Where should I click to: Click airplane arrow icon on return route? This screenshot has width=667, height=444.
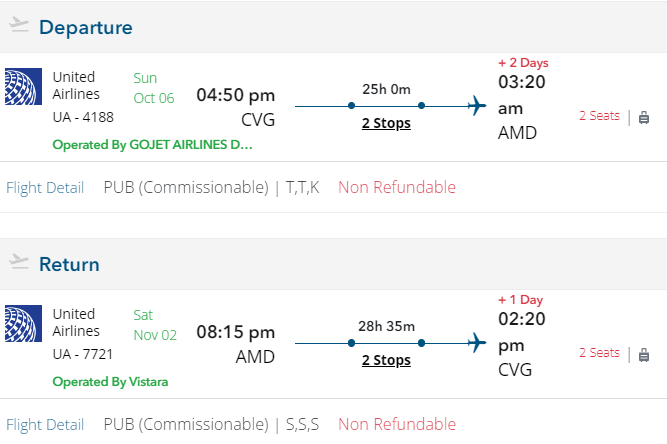[x=477, y=342]
